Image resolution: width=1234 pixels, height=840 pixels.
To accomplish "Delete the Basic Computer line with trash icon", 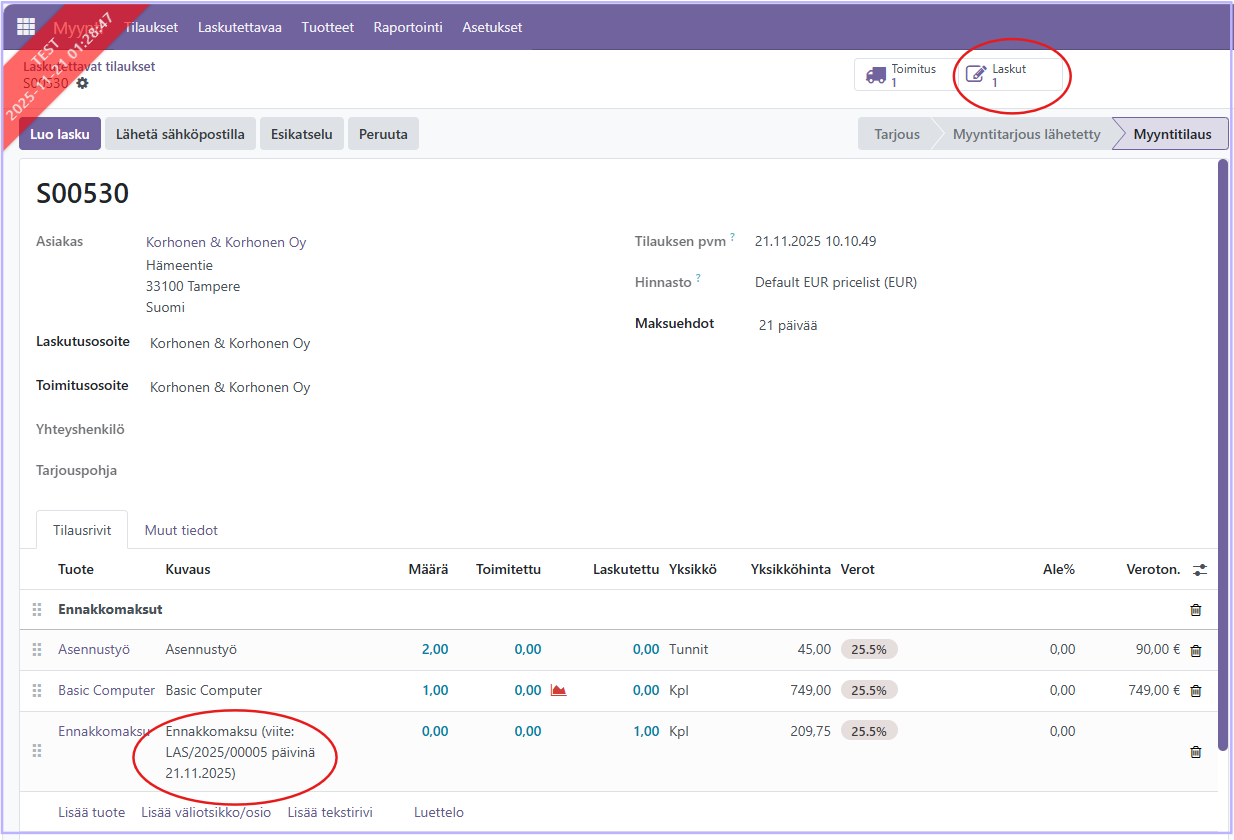I will 1195,691.
